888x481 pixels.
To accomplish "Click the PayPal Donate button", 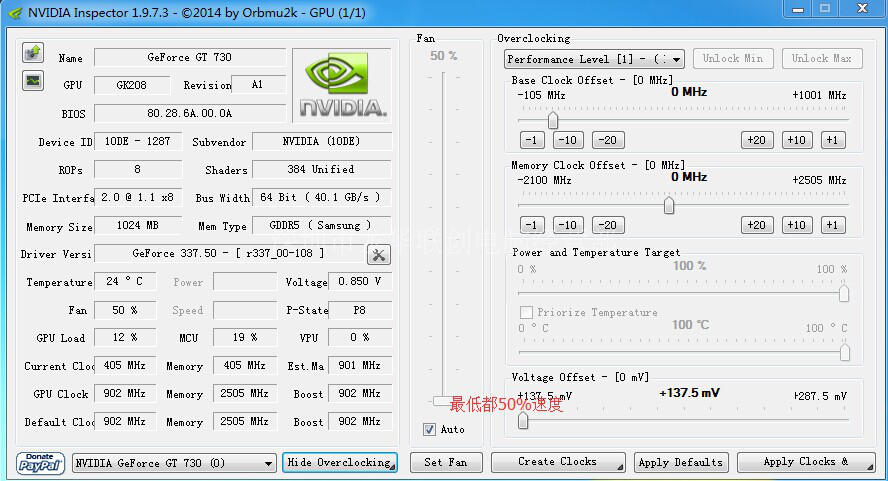I will click(40, 463).
